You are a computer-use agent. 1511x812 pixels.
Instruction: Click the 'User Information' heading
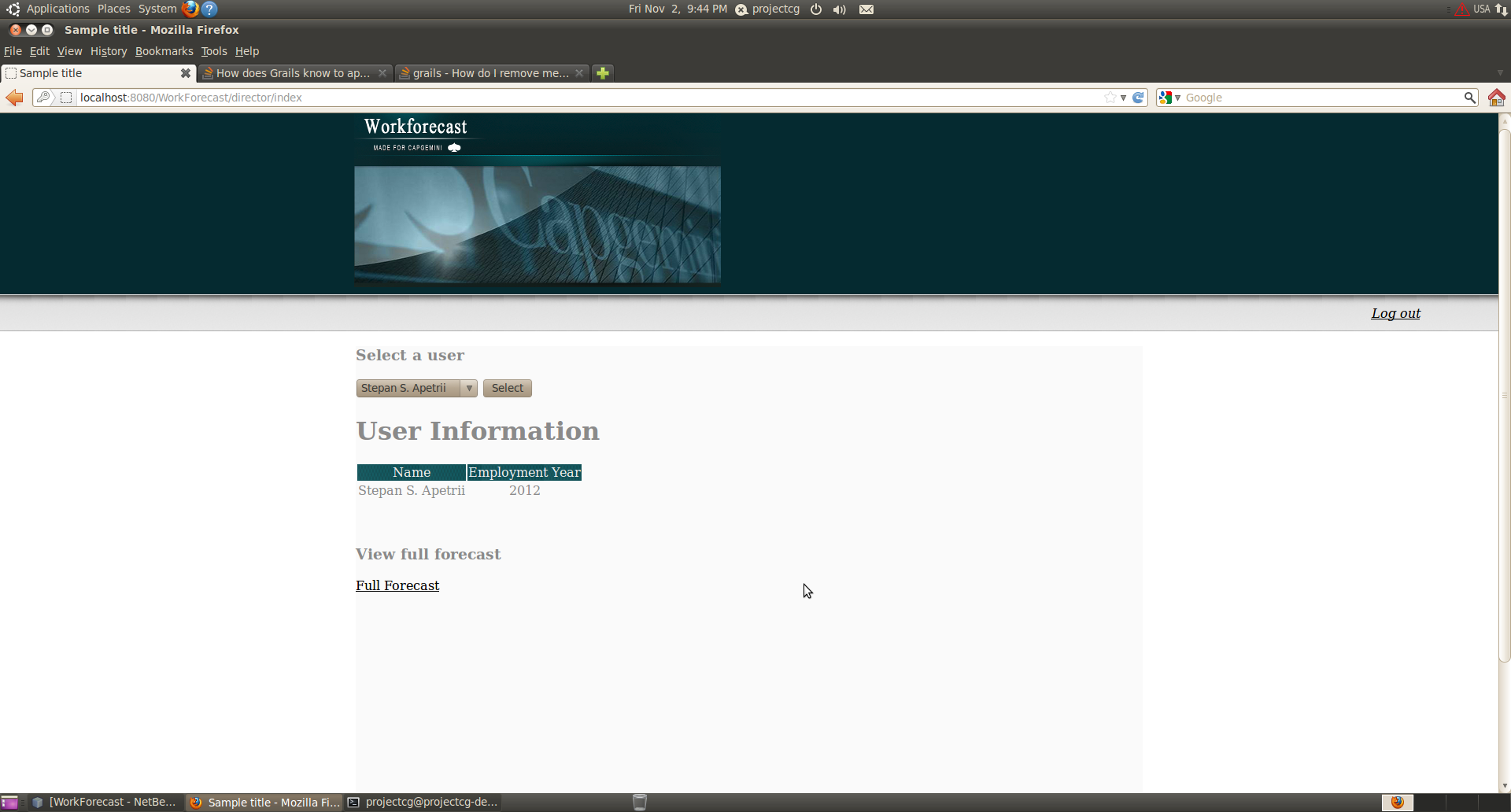point(478,431)
